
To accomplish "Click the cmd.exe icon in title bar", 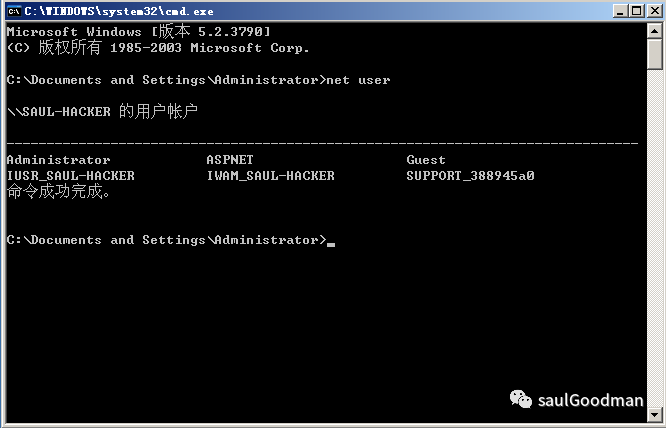I will 13,10.
